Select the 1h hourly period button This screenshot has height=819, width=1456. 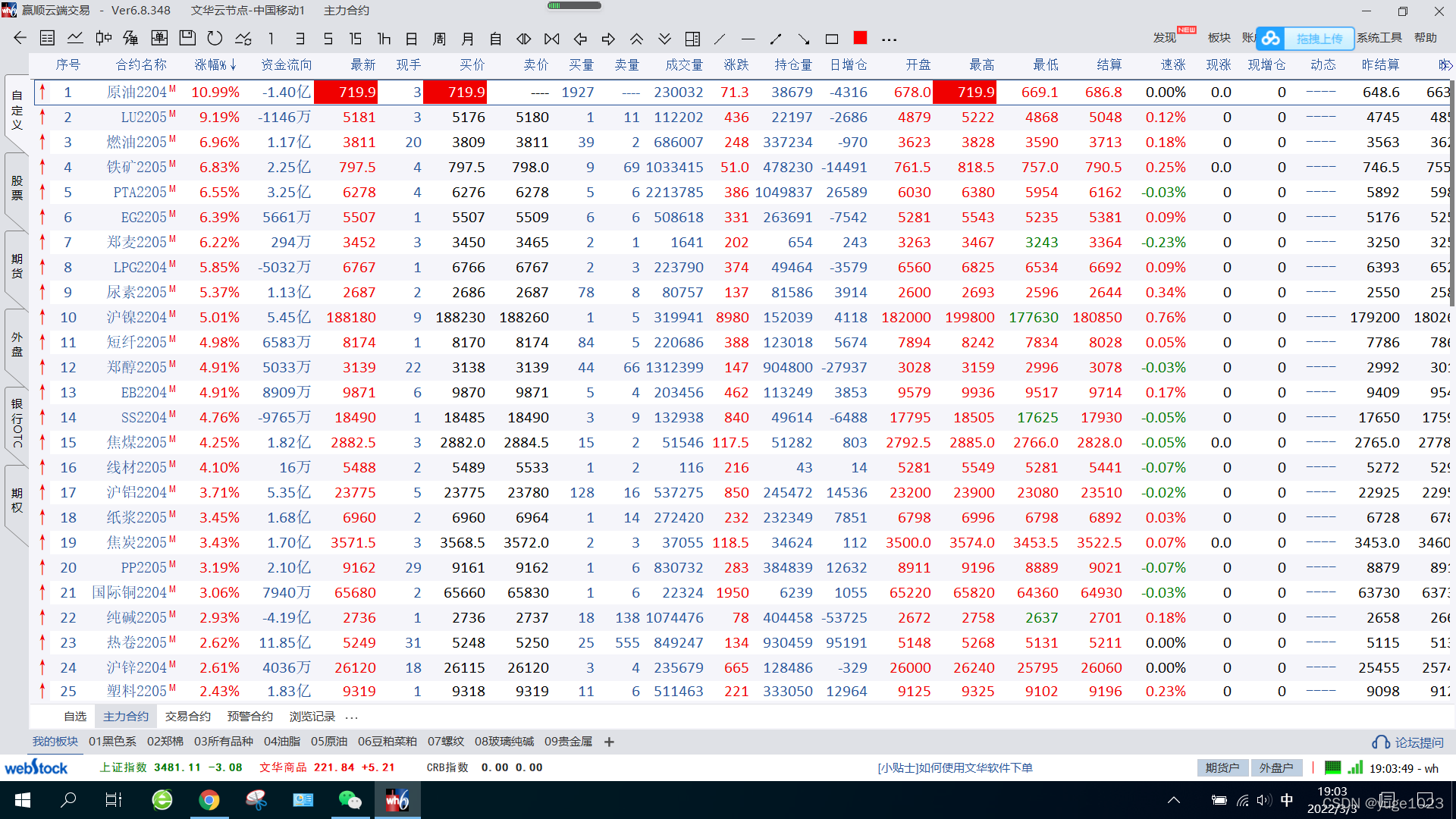pos(384,38)
